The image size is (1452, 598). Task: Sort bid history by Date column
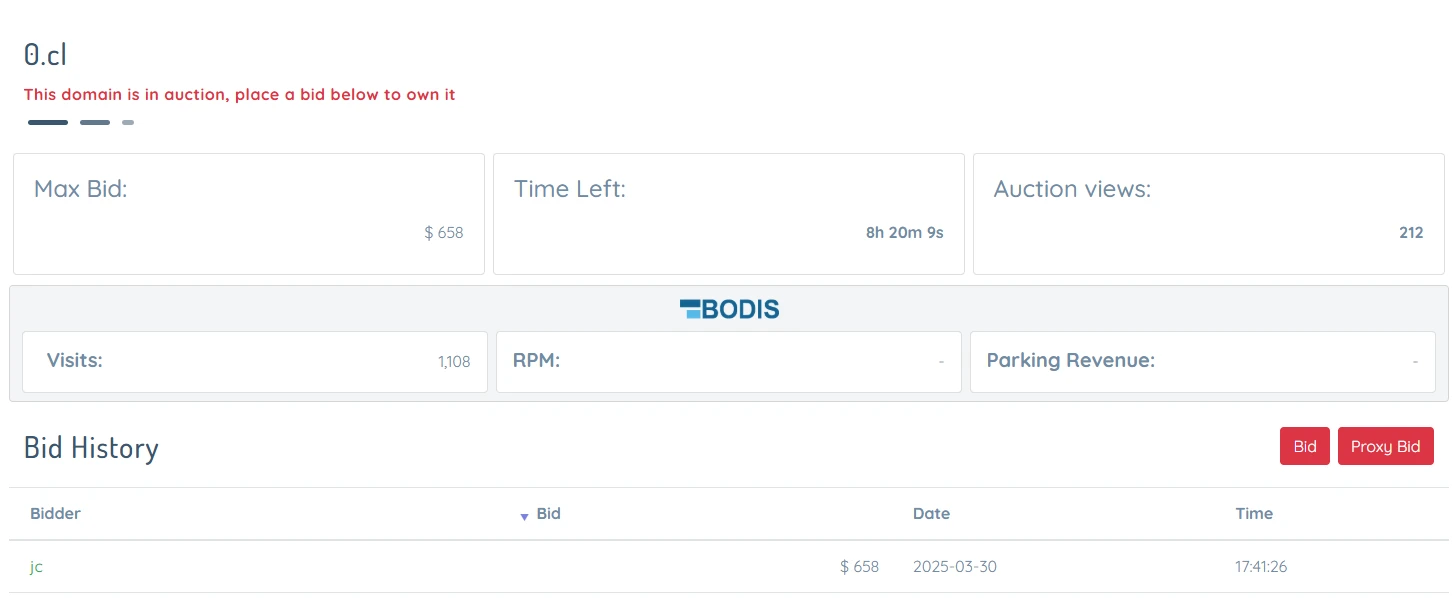tap(931, 514)
